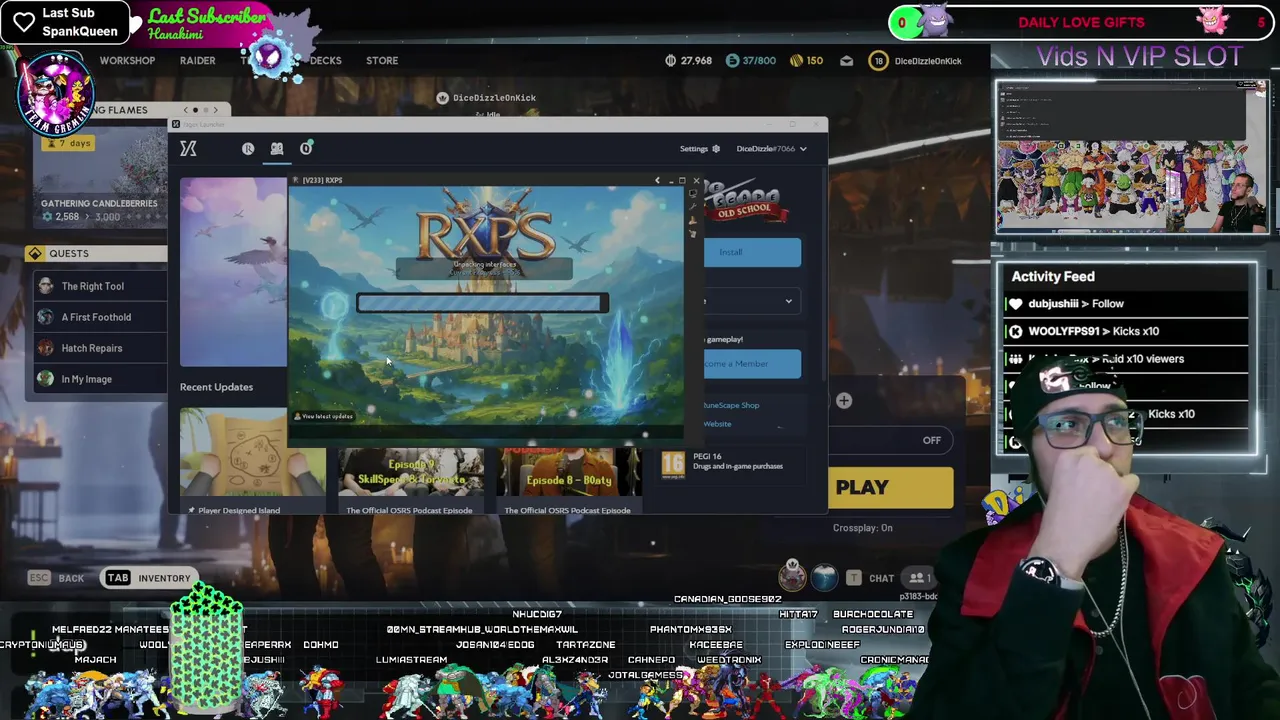Click the 150 gold currency counter
1280x720 pixels.
[x=807, y=61]
